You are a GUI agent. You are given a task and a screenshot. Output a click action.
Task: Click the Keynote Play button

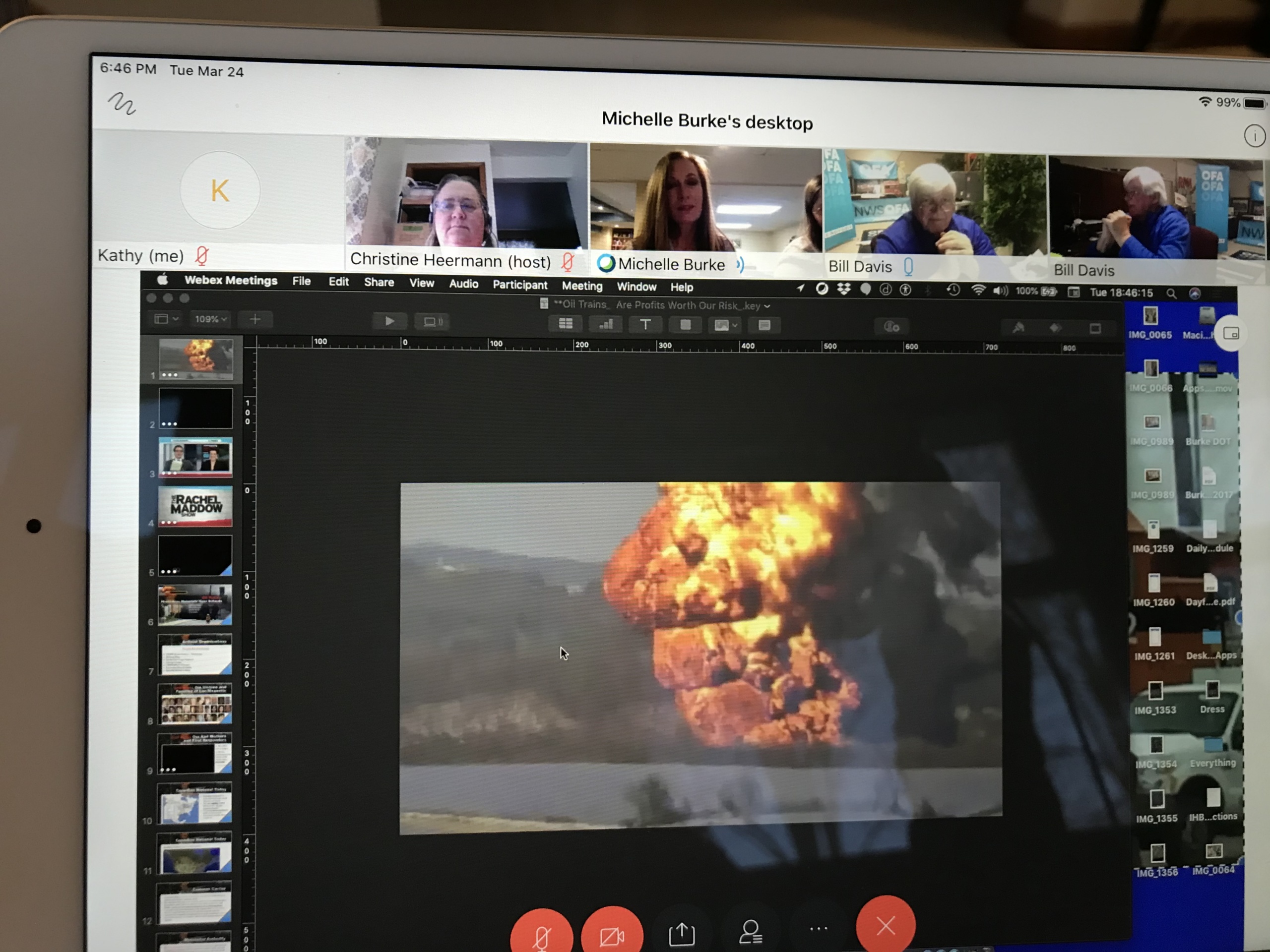389,321
